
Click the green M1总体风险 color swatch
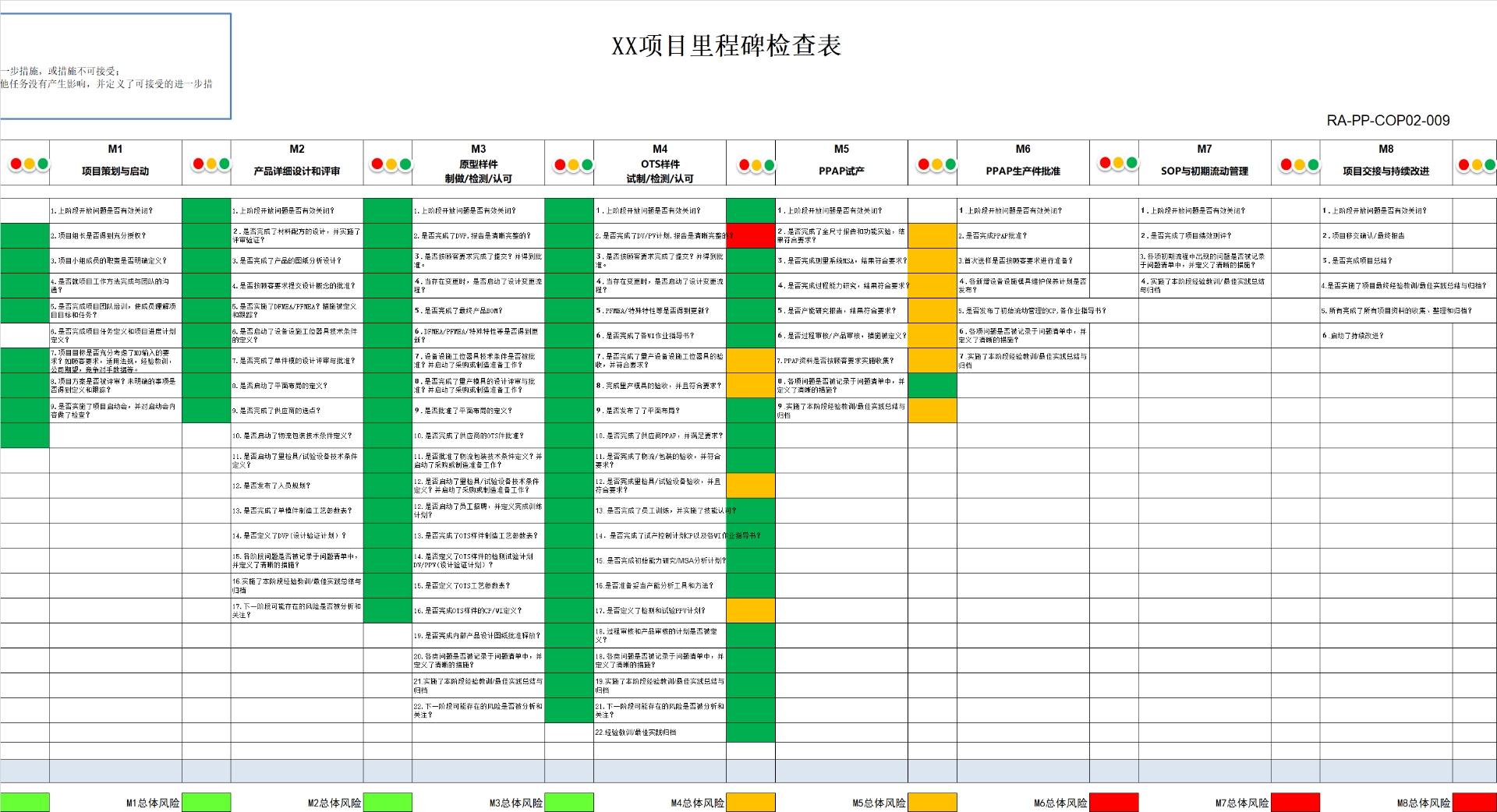pos(206,802)
